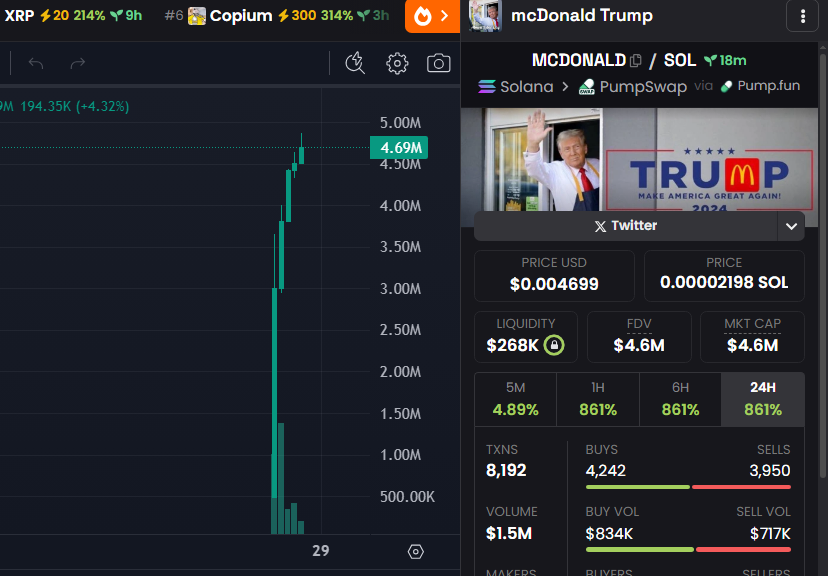828x576 pixels.
Task: Click the mcDonald Trump title
Action: (x=582, y=16)
